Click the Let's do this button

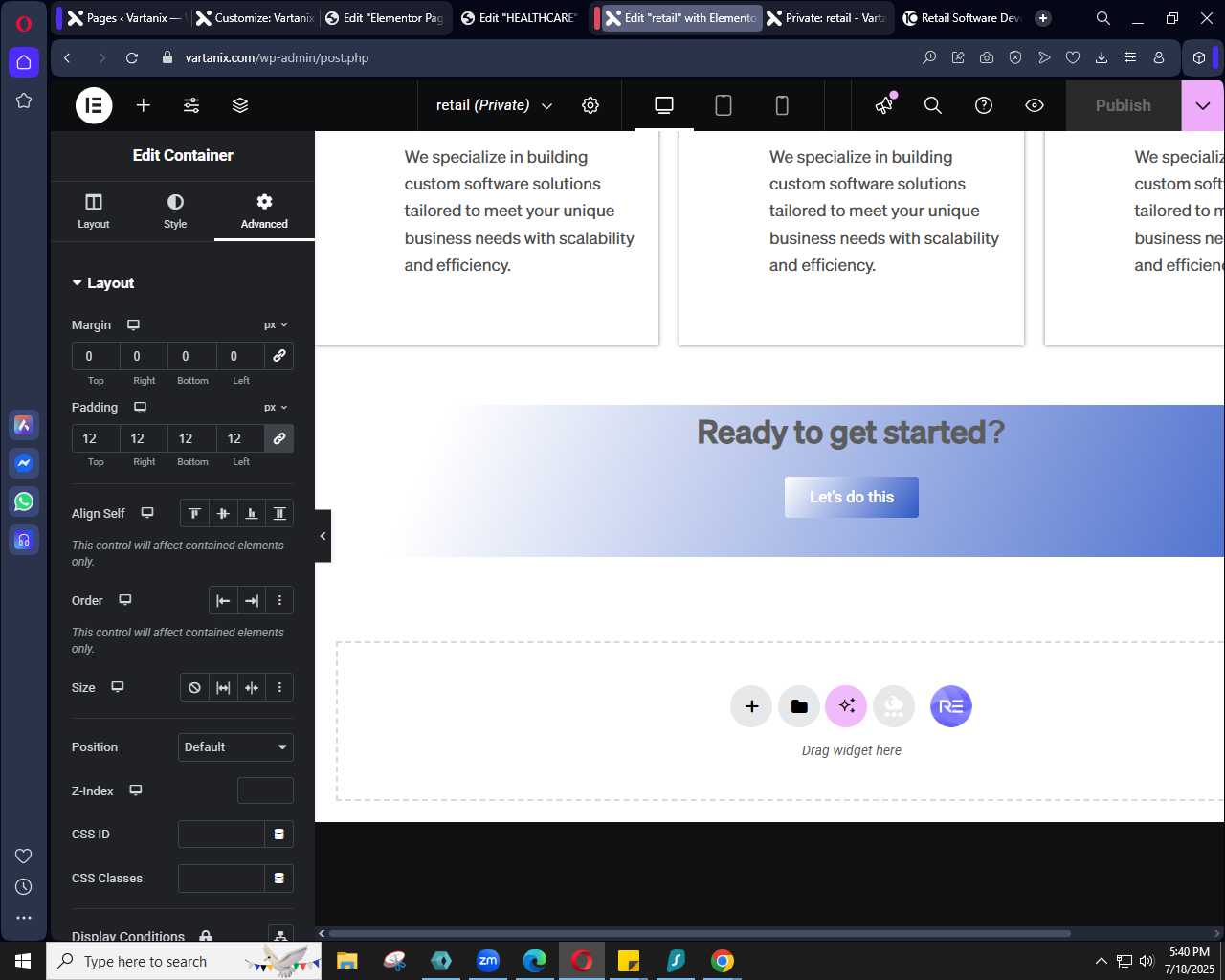click(852, 498)
